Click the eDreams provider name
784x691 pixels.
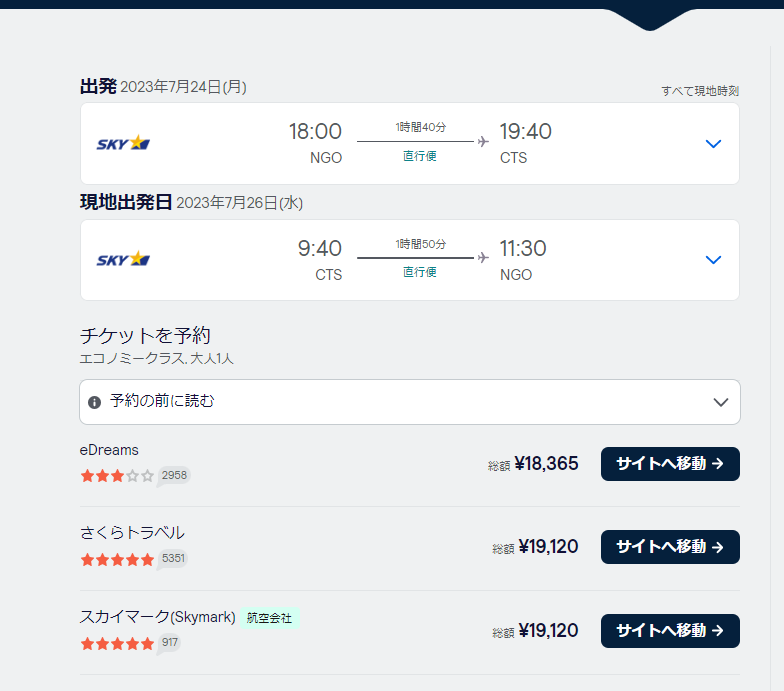[109, 450]
